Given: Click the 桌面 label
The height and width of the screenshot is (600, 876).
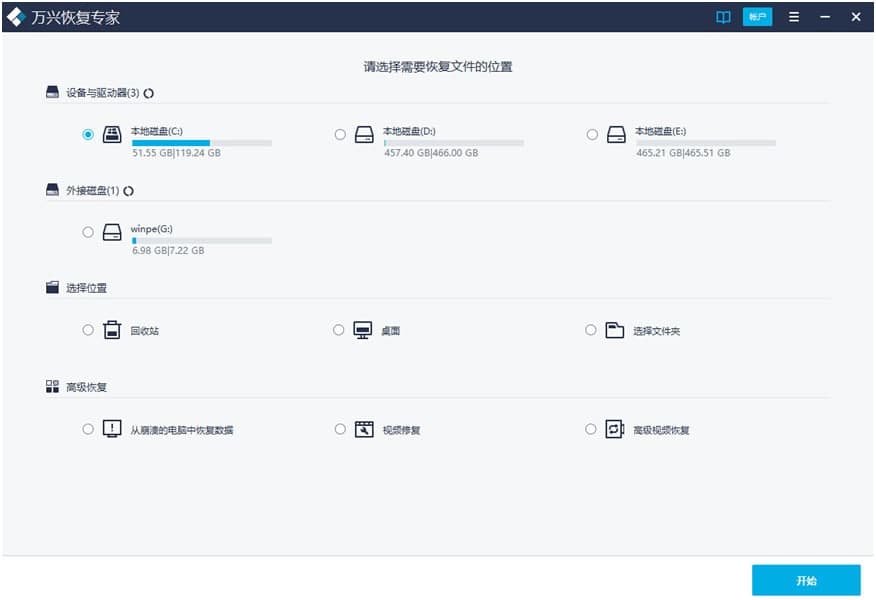Looking at the screenshot, I should click(391, 331).
